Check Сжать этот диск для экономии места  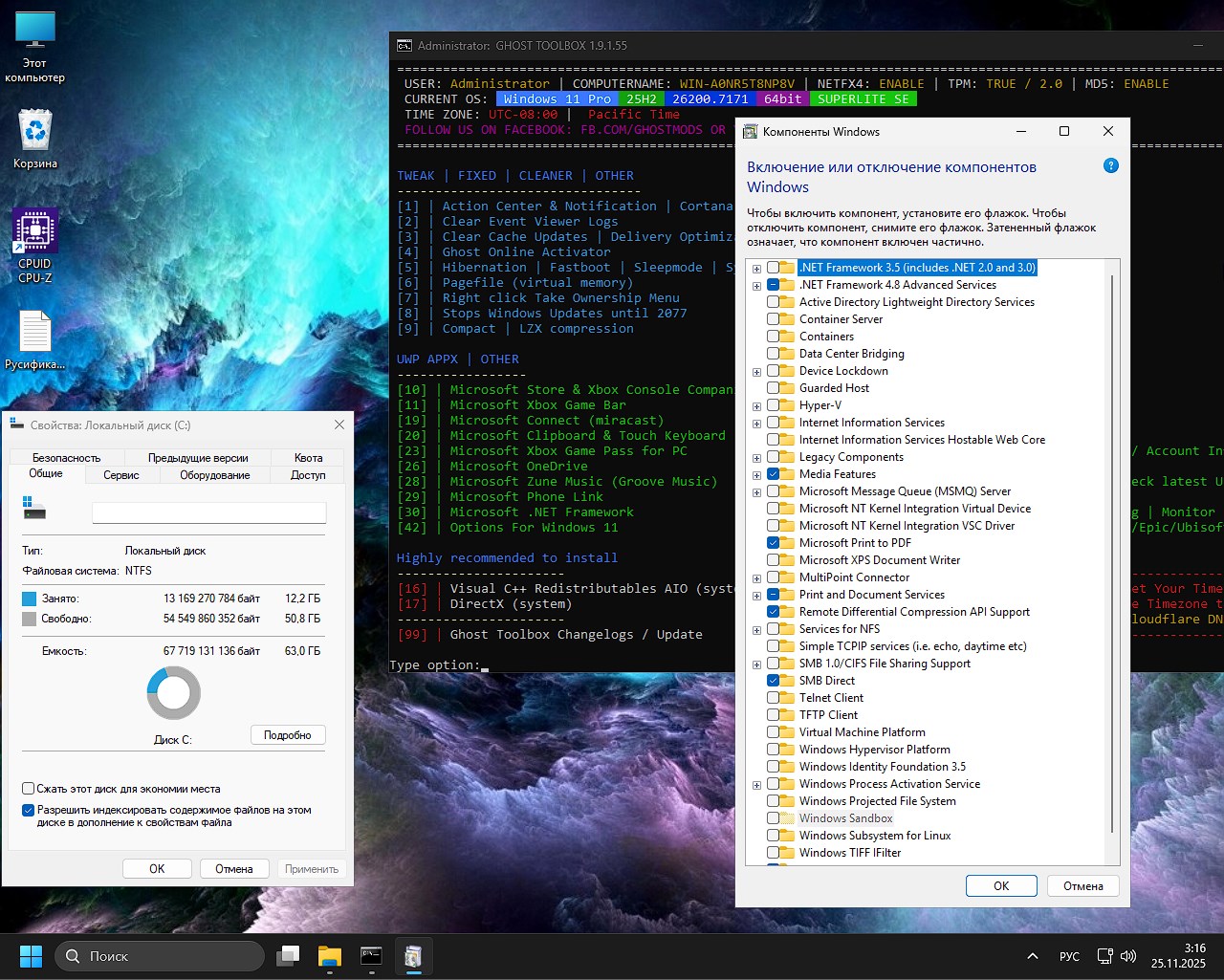click(x=28, y=788)
